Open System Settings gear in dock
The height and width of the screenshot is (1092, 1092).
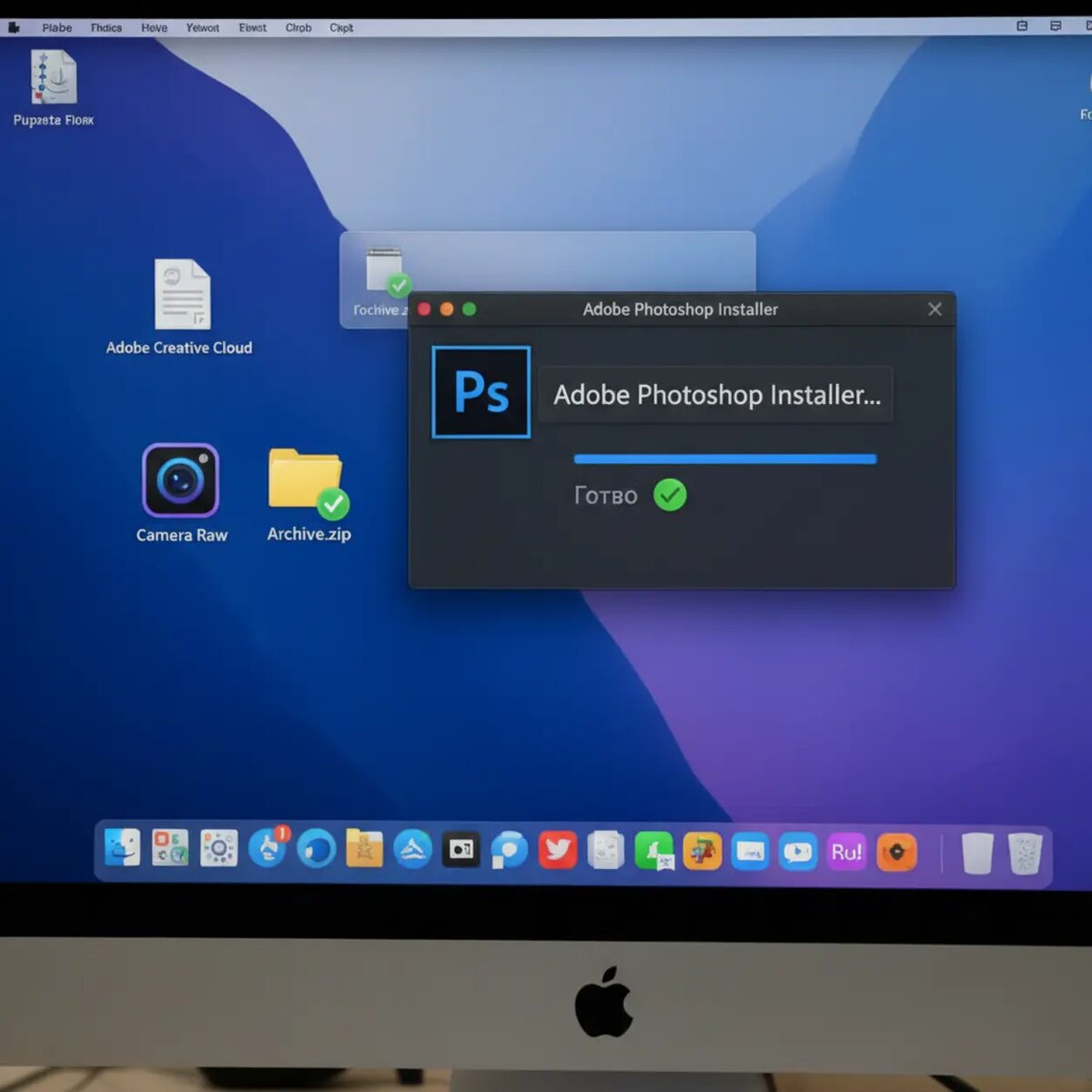(218, 848)
